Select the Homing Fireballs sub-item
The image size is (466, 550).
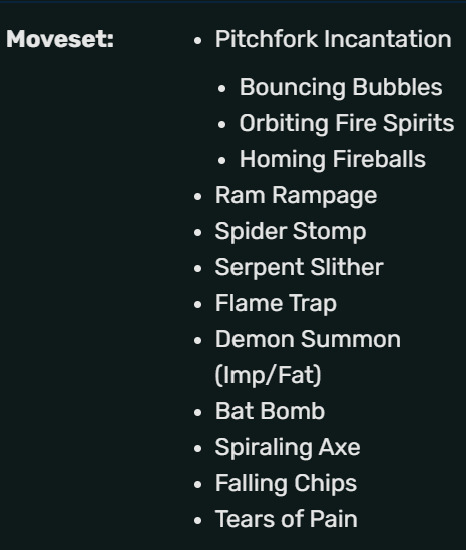(x=333, y=159)
